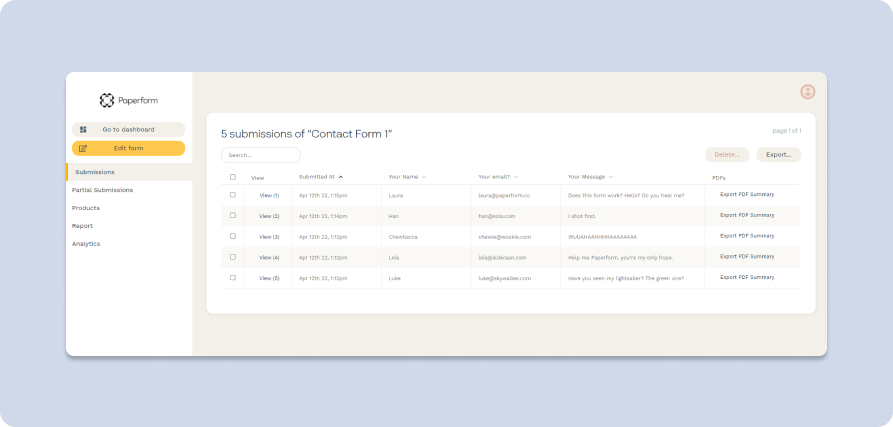This screenshot has width=893, height=427.
Task: Expand the Your Name column dropdown
Action: (x=424, y=177)
